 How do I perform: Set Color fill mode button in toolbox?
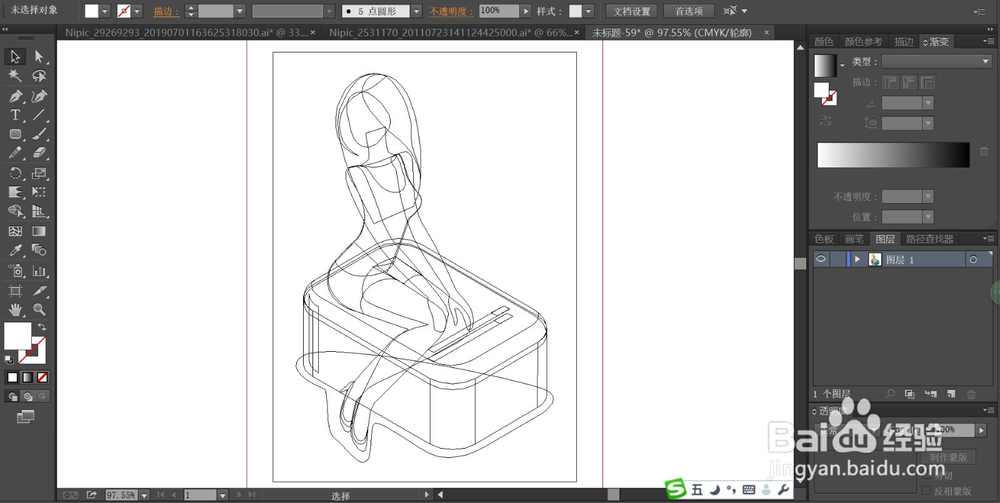(x=12, y=377)
